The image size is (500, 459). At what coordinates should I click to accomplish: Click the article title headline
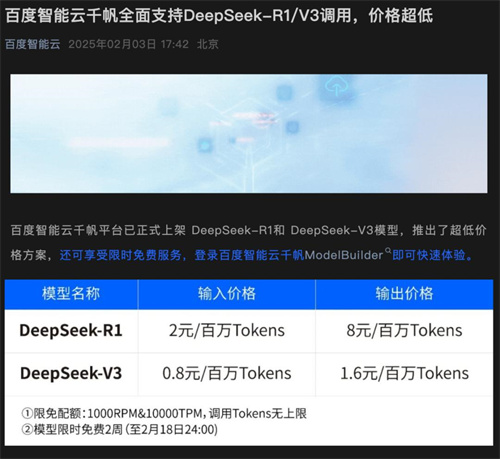219,16
